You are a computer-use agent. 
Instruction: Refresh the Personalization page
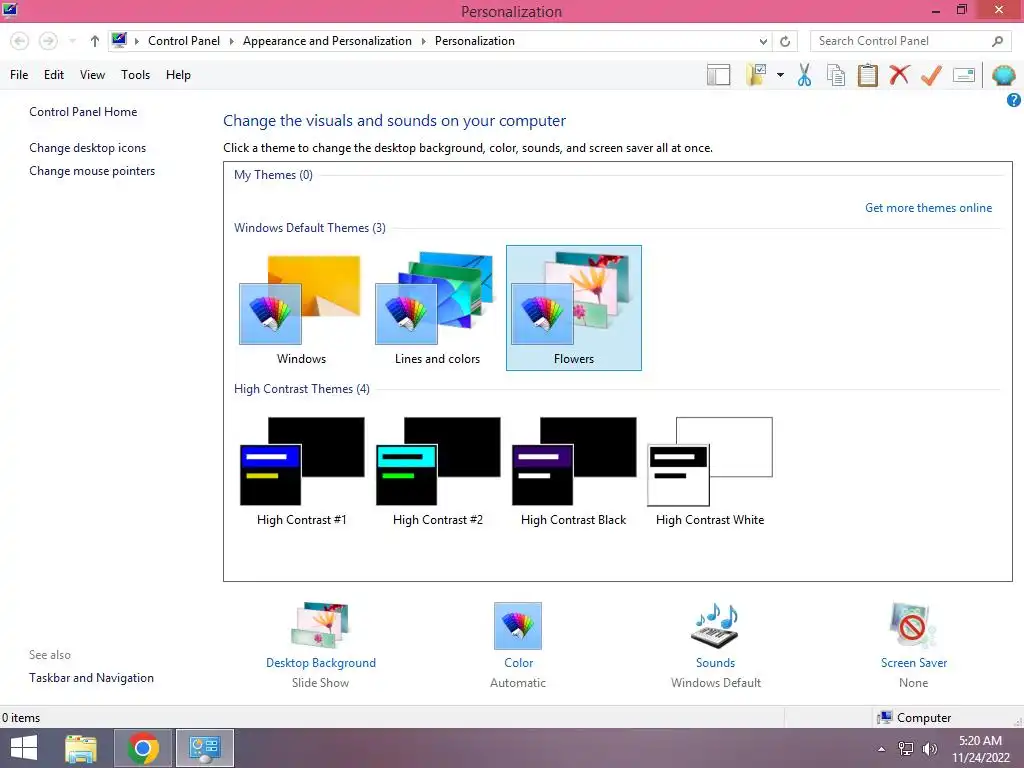pyautogui.click(x=785, y=41)
